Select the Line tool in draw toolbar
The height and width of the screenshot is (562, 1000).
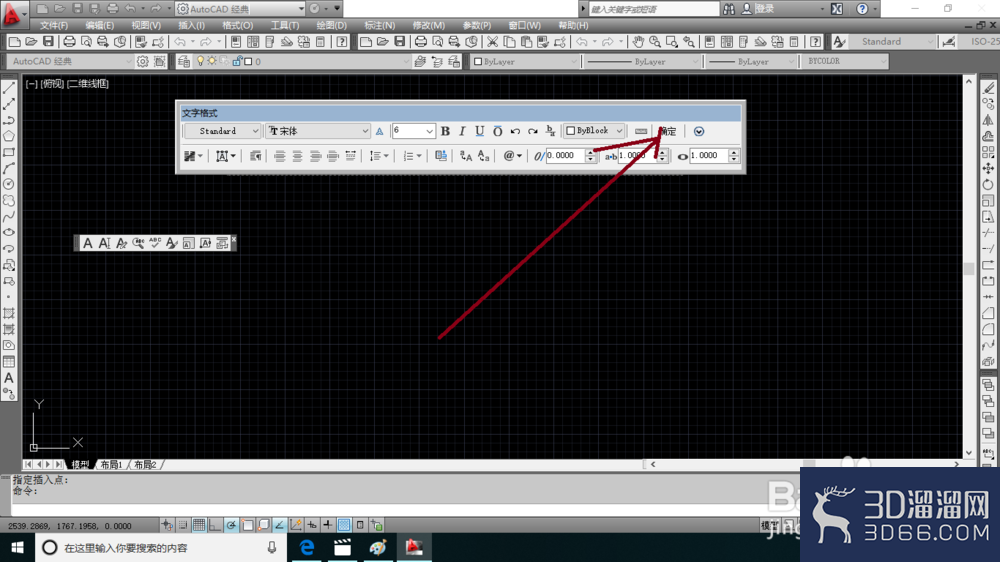click(x=9, y=87)
